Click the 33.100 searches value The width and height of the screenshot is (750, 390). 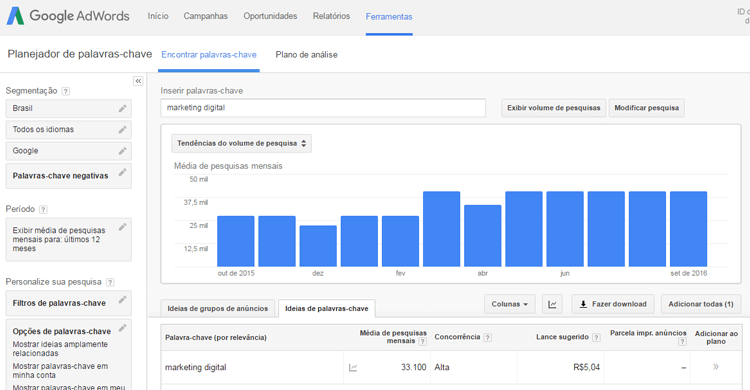tap(413, 367)
